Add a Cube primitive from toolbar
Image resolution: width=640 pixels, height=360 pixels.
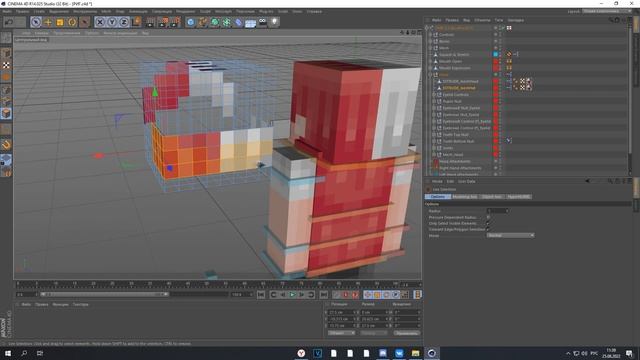191,22
